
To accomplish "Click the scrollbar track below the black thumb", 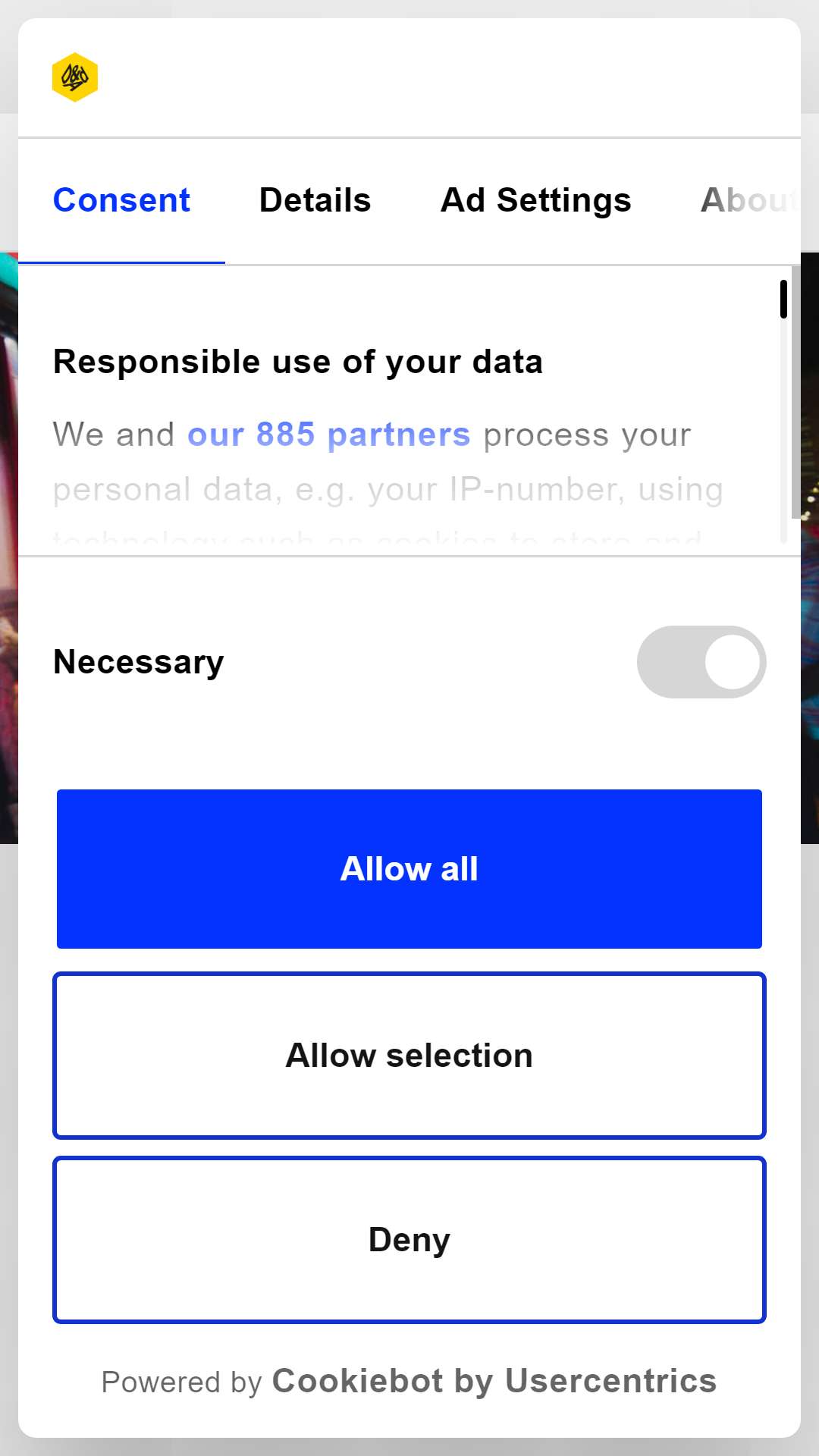I will [x=783, y=431].
